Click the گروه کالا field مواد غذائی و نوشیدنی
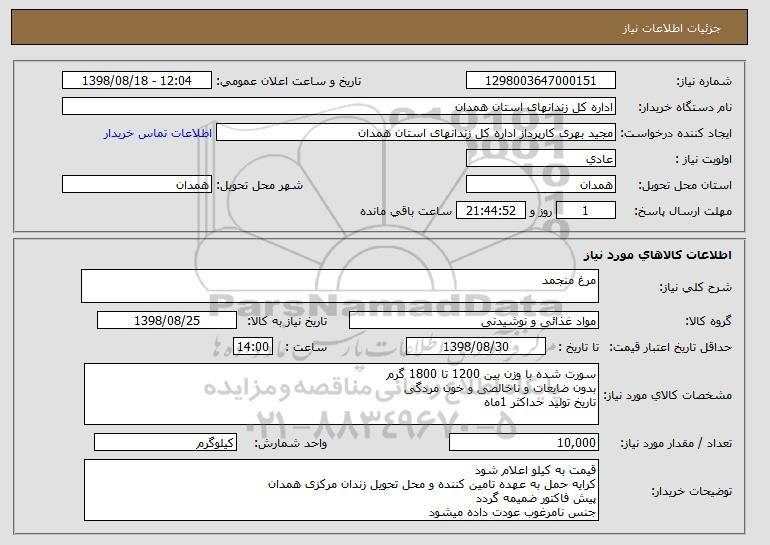Screen dimensions: 770x545 pyautogui.click(x=474, y=321)
